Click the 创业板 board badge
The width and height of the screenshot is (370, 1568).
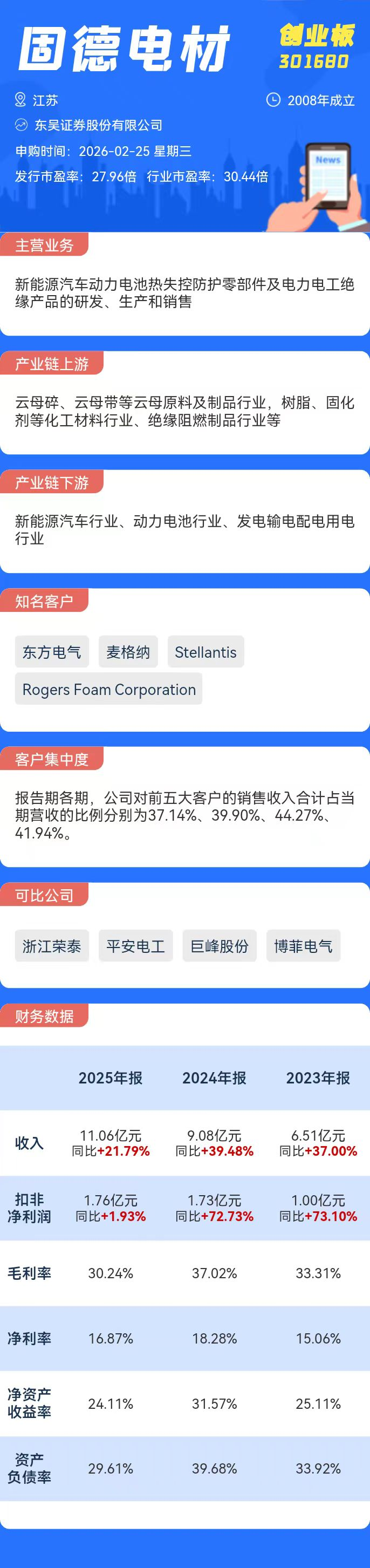(x=317, y=35)
